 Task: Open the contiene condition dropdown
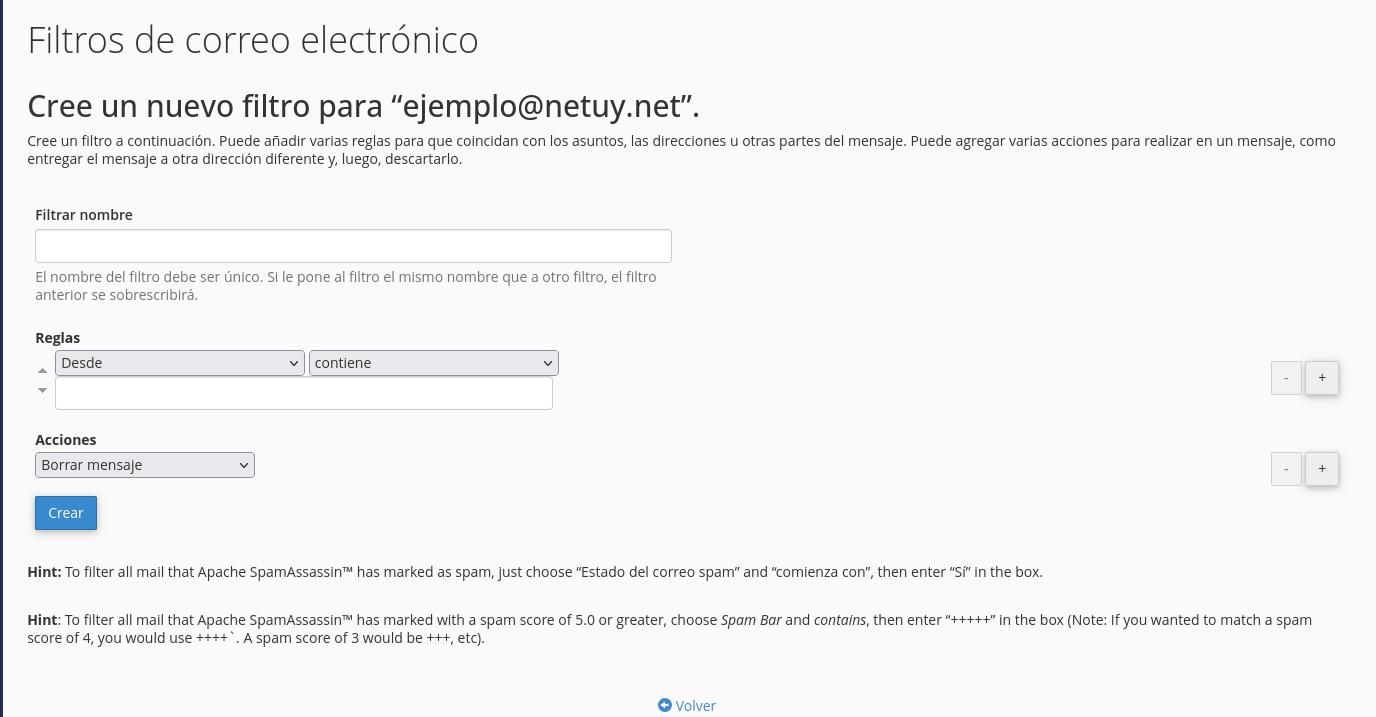434,363
